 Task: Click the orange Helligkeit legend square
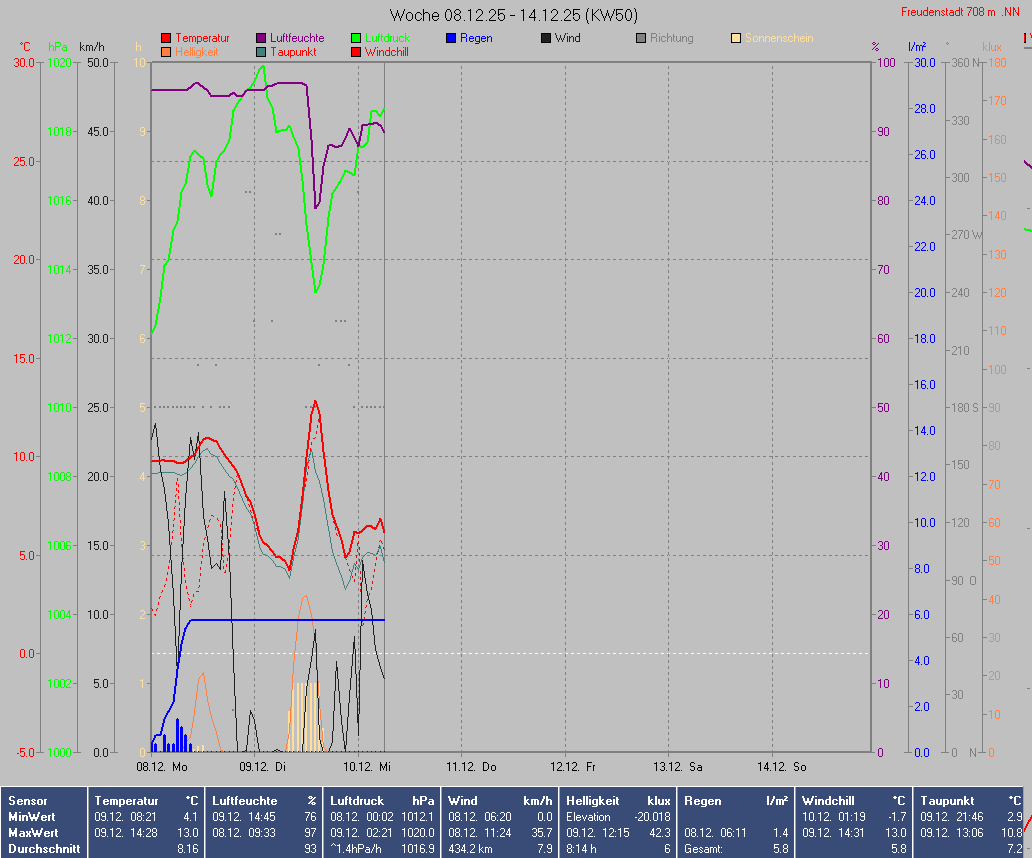tap(166, 51)
